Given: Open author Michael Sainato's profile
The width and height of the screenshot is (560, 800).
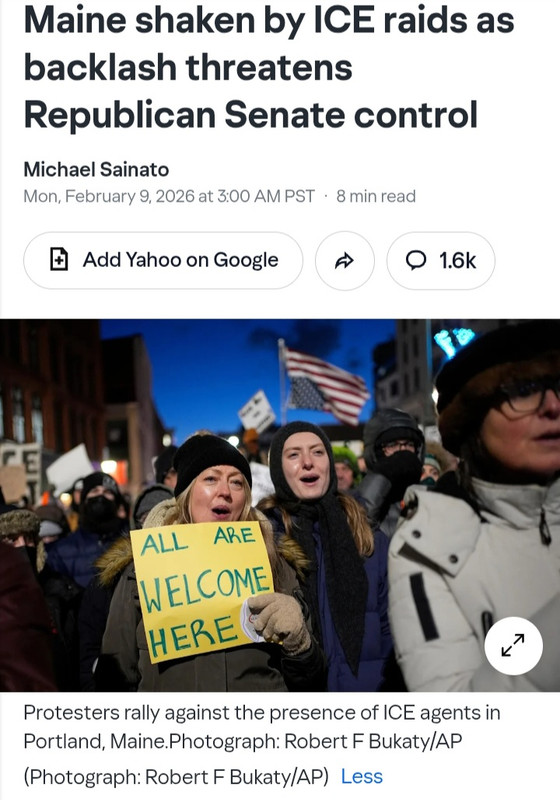Looking at the screenshot, I should (96, 169).
